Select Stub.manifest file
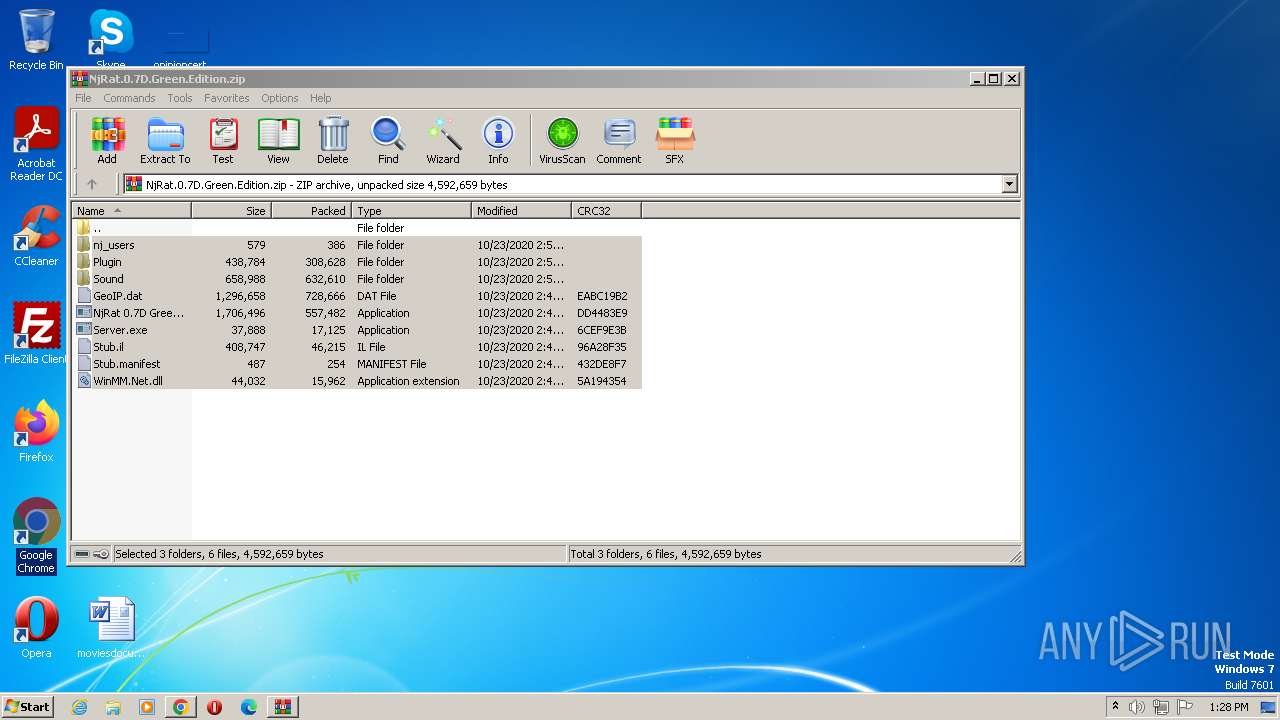 357,364
